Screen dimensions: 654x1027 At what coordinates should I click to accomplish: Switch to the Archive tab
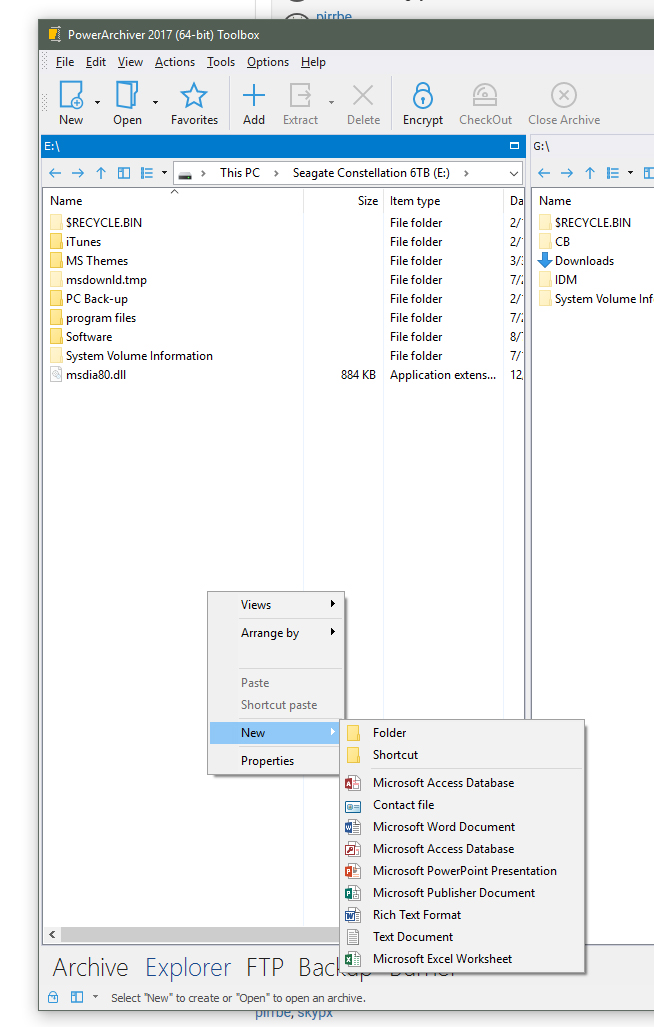[90, 967]
